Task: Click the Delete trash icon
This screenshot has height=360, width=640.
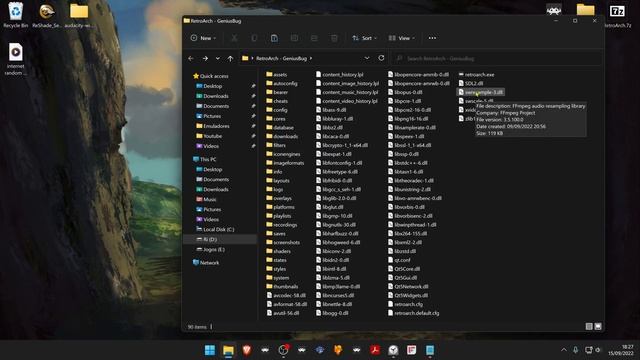Action: pyautogui.click(x=334, y=38)
